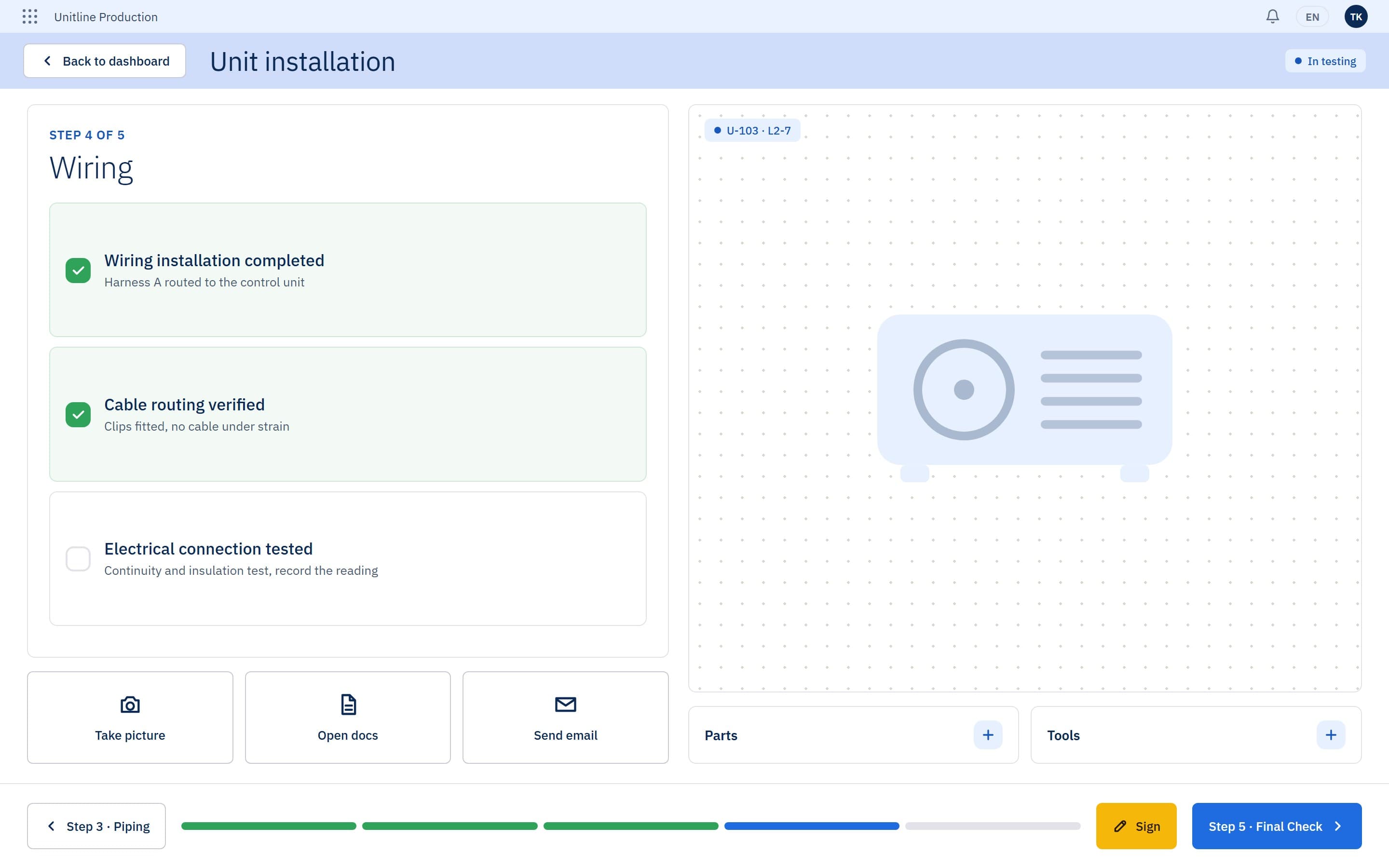
Task: Open notifications bell
Action: (x=1272, y=17)
